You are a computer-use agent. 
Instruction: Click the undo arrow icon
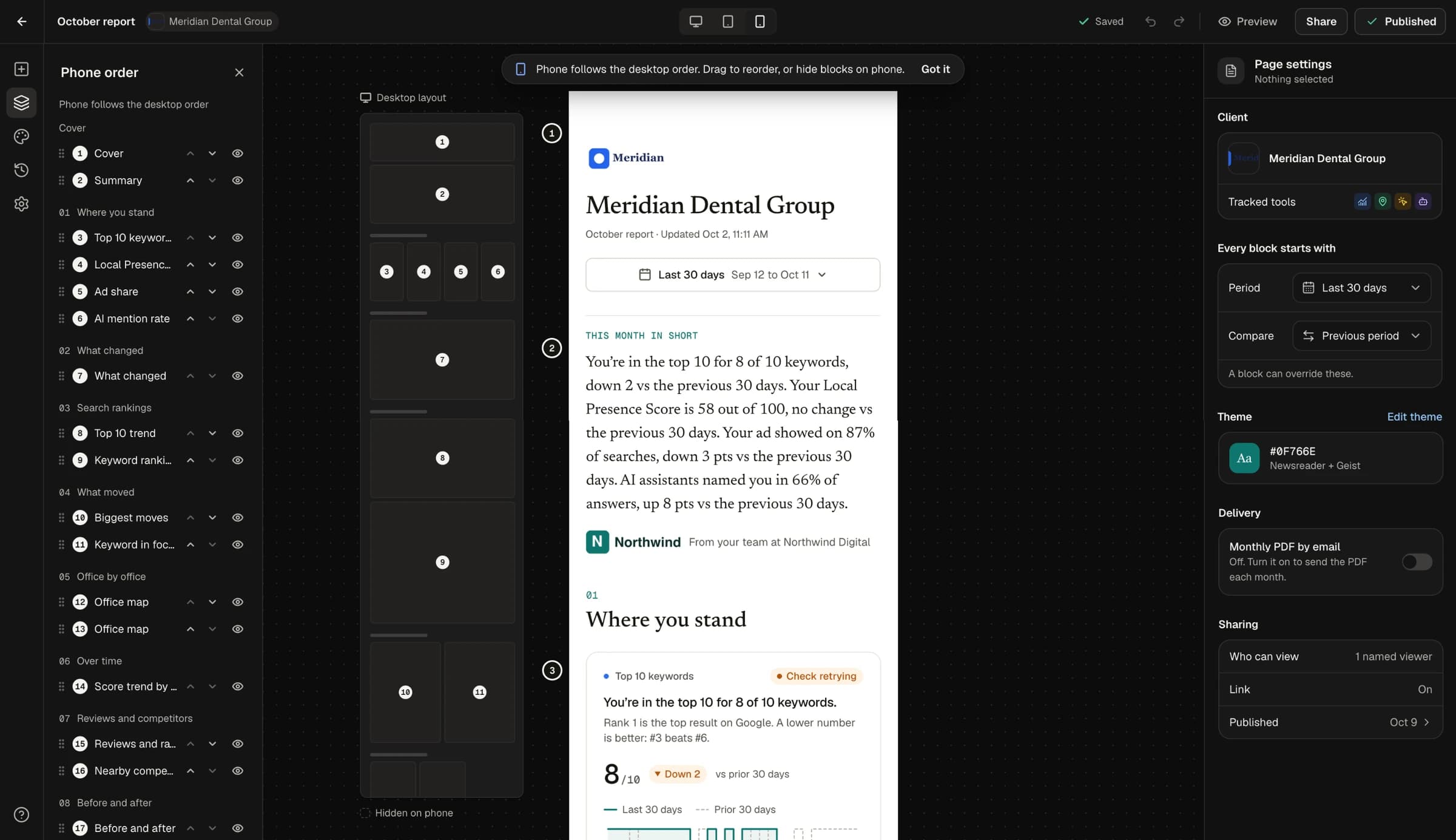(x=1150, y=21)
